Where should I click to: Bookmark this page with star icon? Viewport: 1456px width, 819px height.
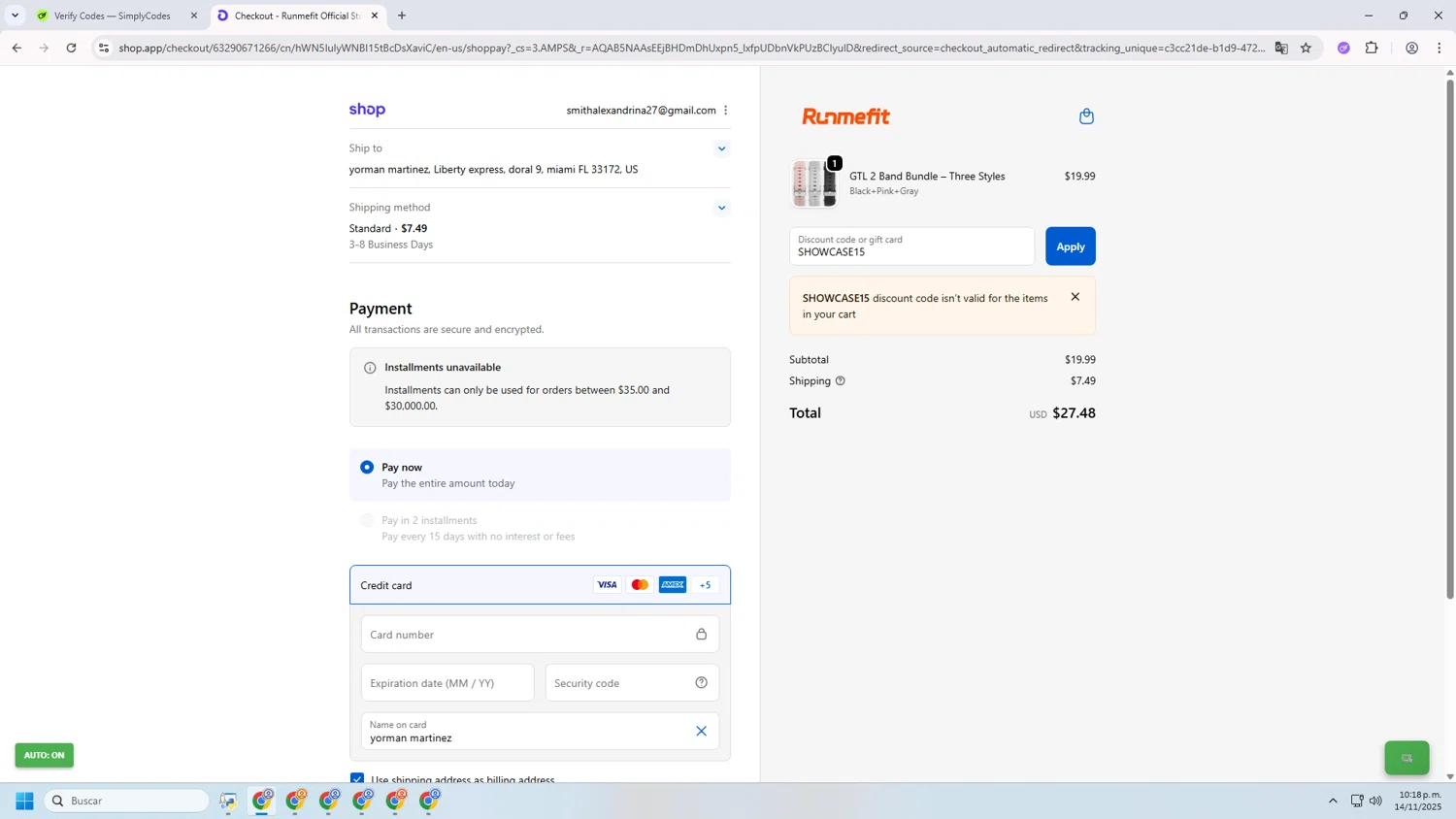click(1306, 48)
